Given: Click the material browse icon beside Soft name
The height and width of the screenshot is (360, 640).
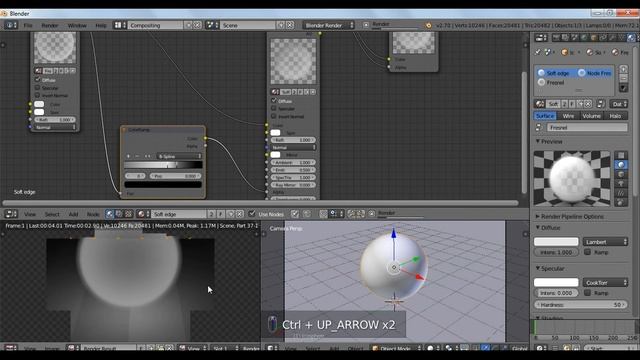Looking at the screenshot, I should (x=540, y=104).
